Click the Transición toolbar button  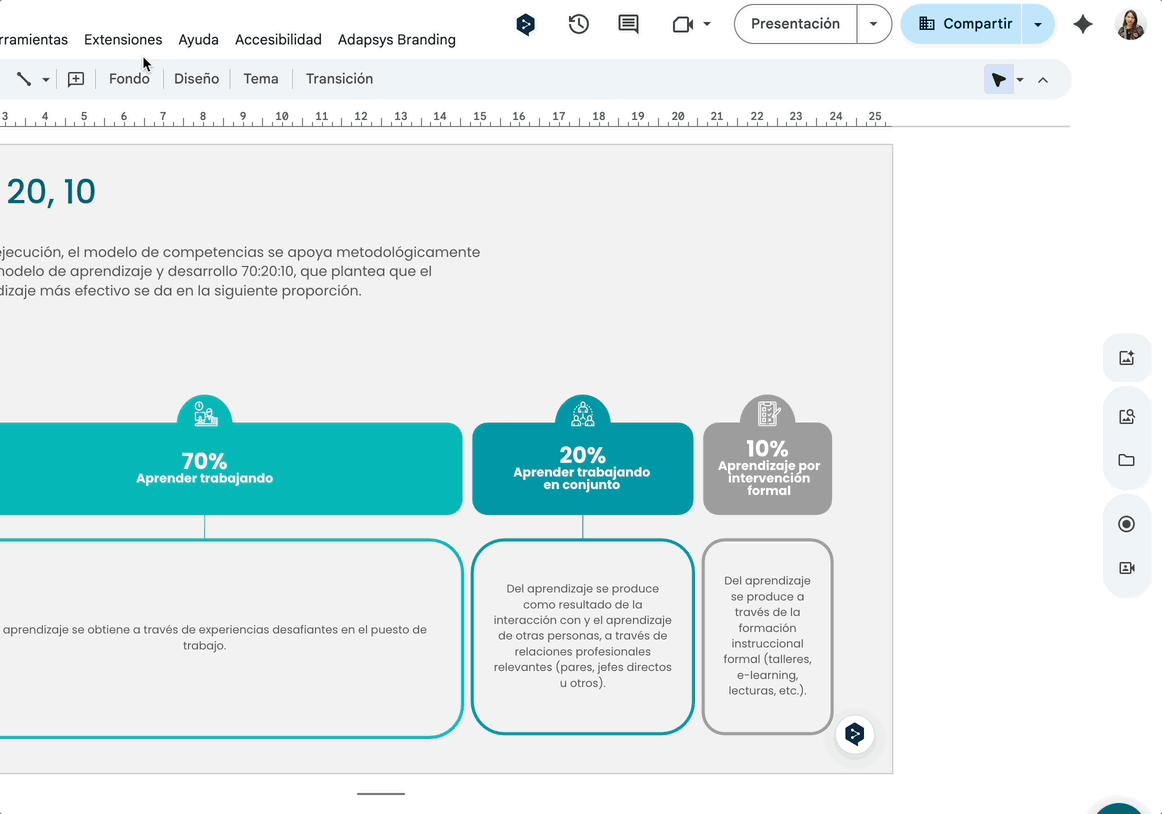point(339,79)
